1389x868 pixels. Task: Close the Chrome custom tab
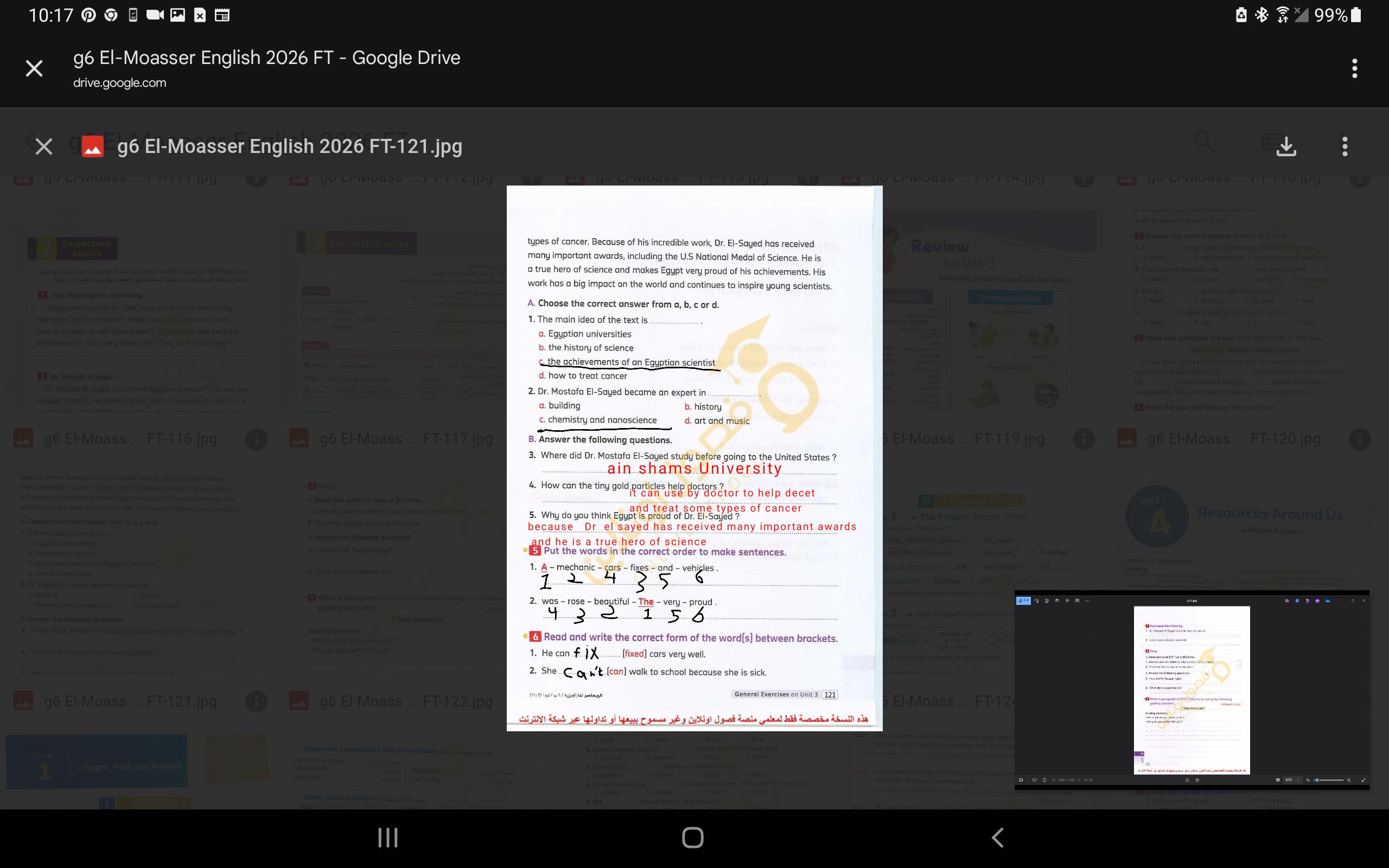34,69
